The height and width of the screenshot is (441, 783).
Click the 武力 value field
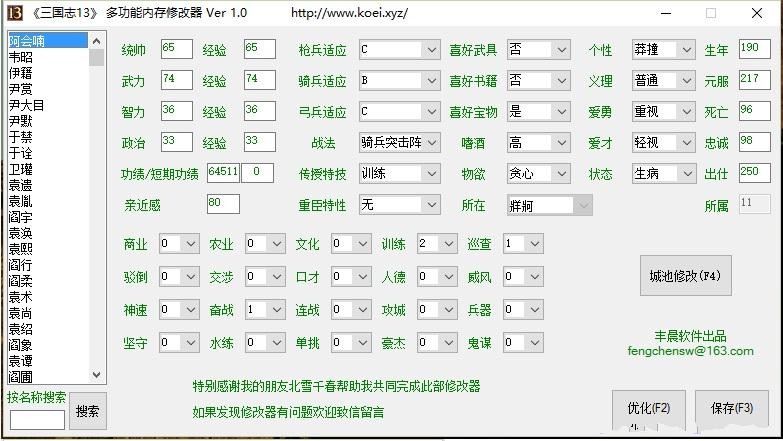177,80
